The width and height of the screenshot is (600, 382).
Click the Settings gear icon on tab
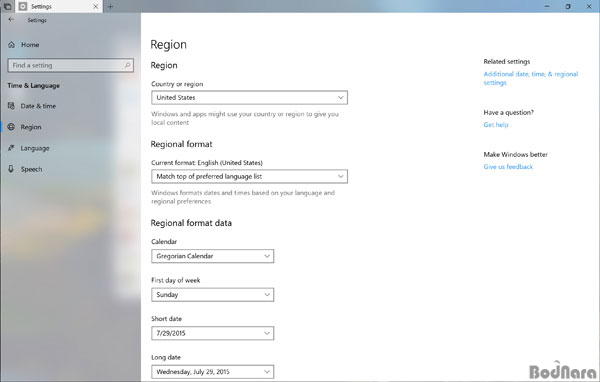click(23, 7)
